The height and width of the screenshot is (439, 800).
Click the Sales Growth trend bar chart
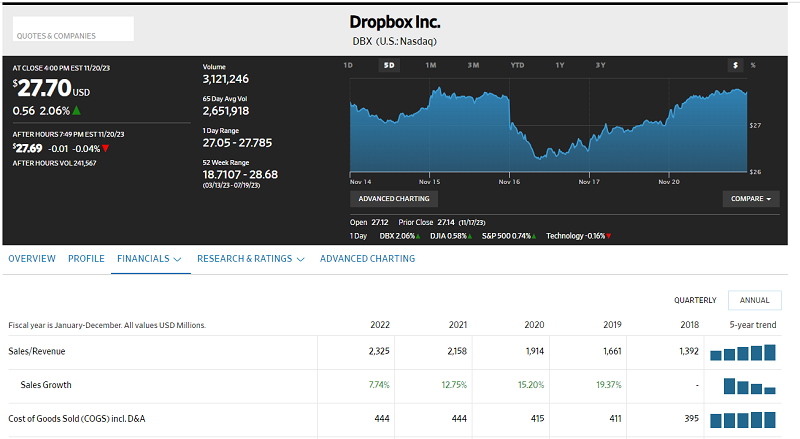750,385
